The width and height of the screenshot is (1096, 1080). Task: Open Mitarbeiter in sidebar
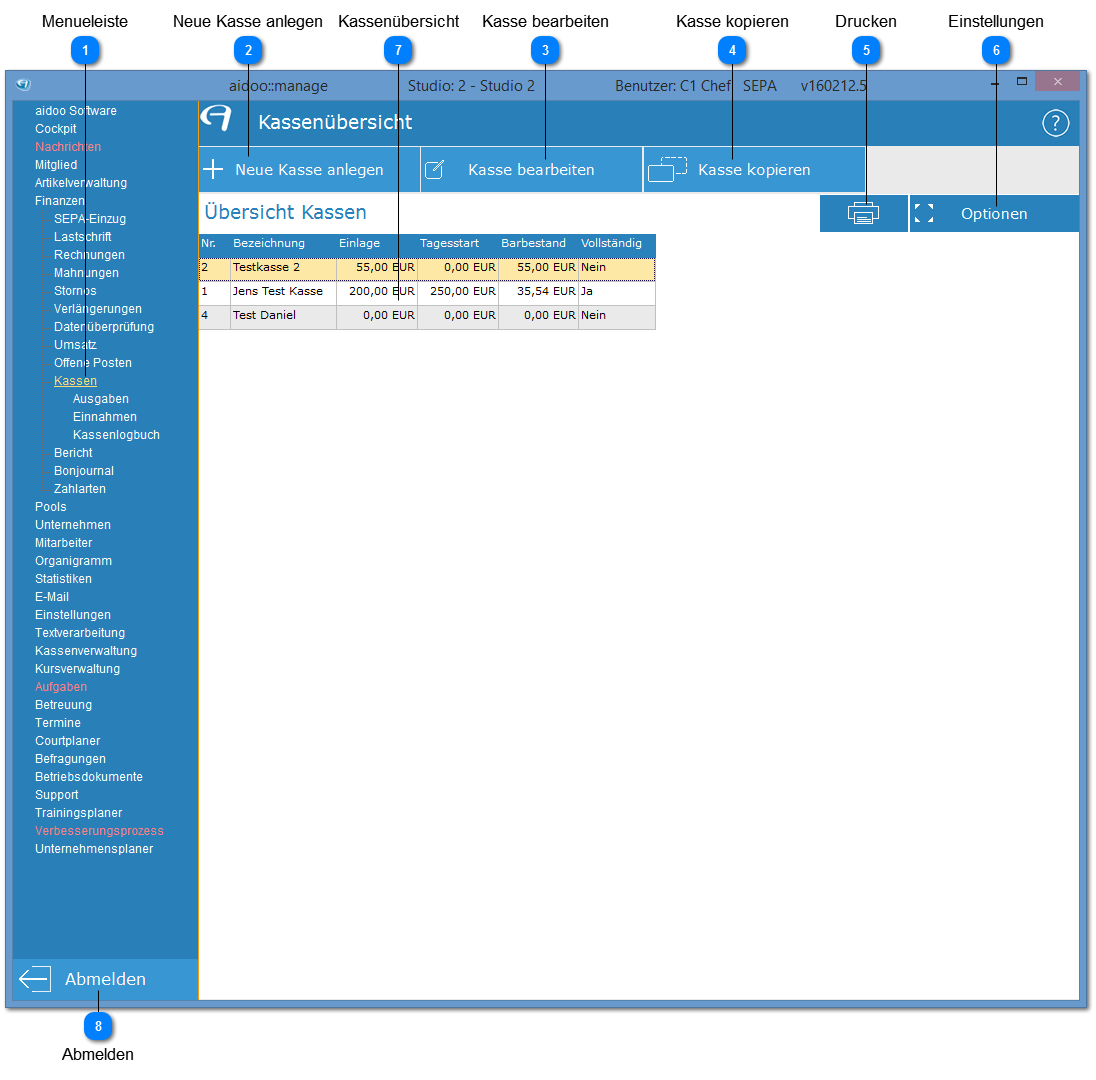coord(64,543)
